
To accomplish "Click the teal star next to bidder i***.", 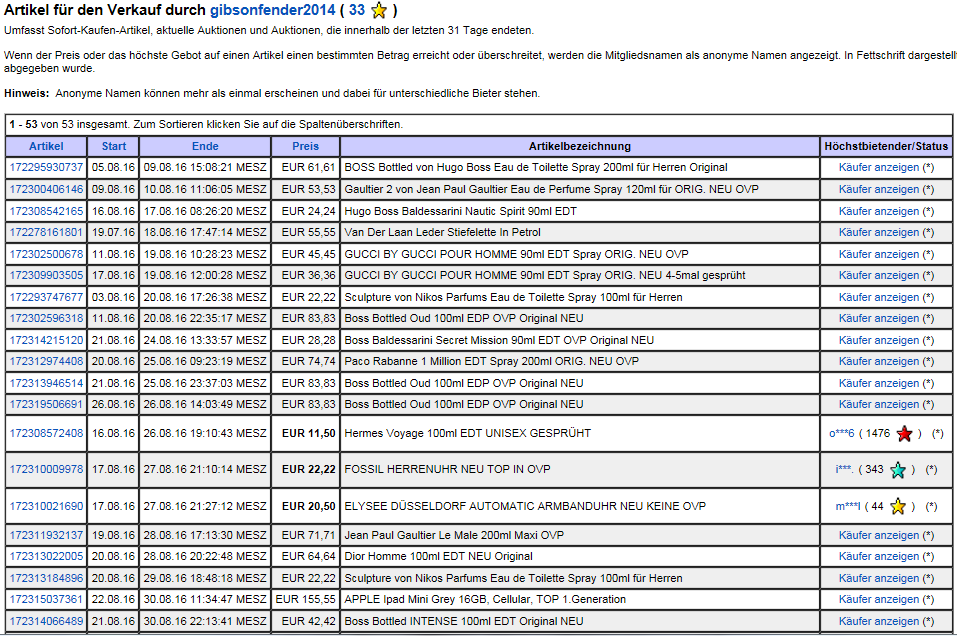I will [898, 470].
